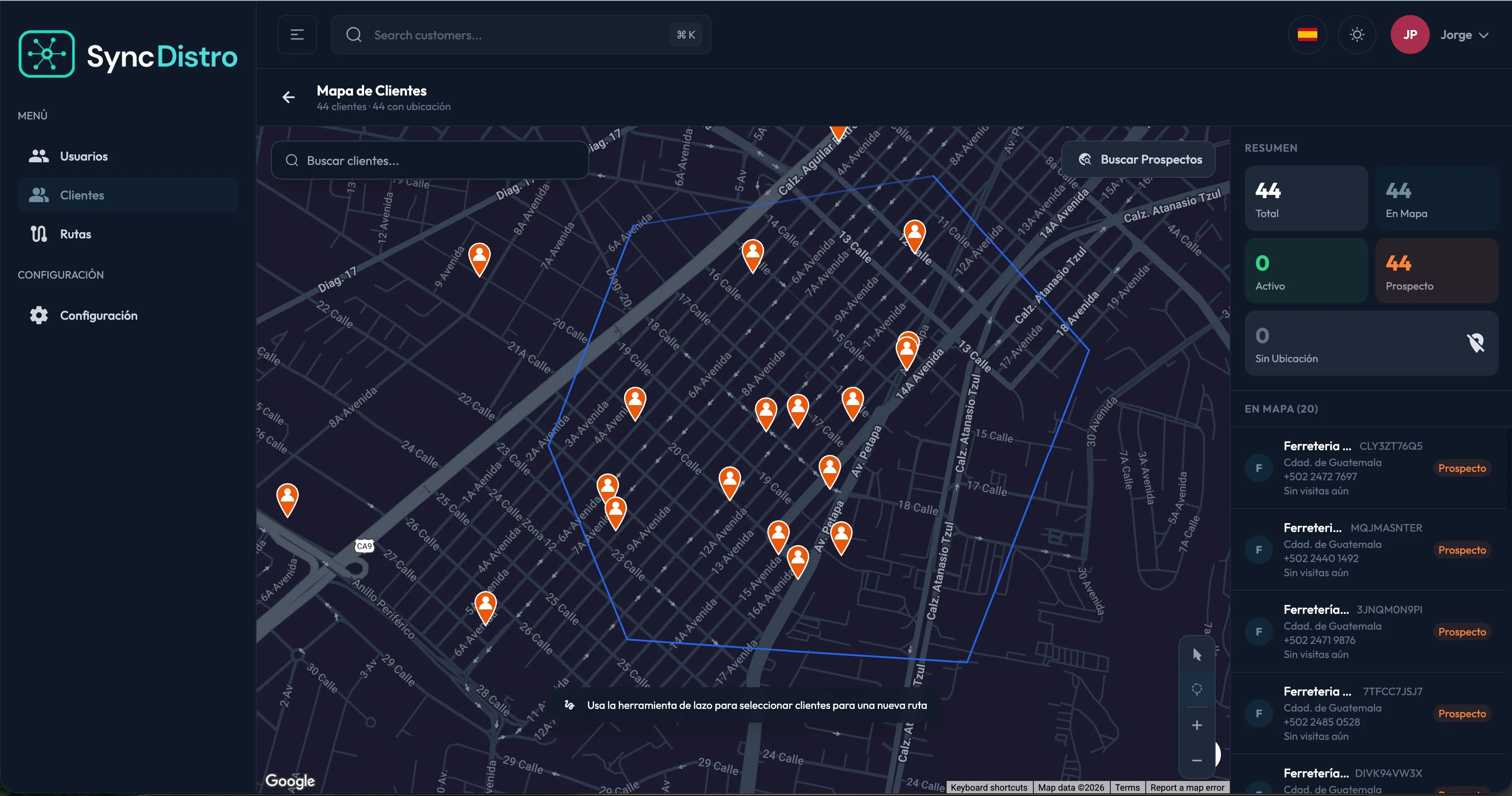
Task: Open the Keyboard shortcuts map link
Action: (x=988, y=787)
